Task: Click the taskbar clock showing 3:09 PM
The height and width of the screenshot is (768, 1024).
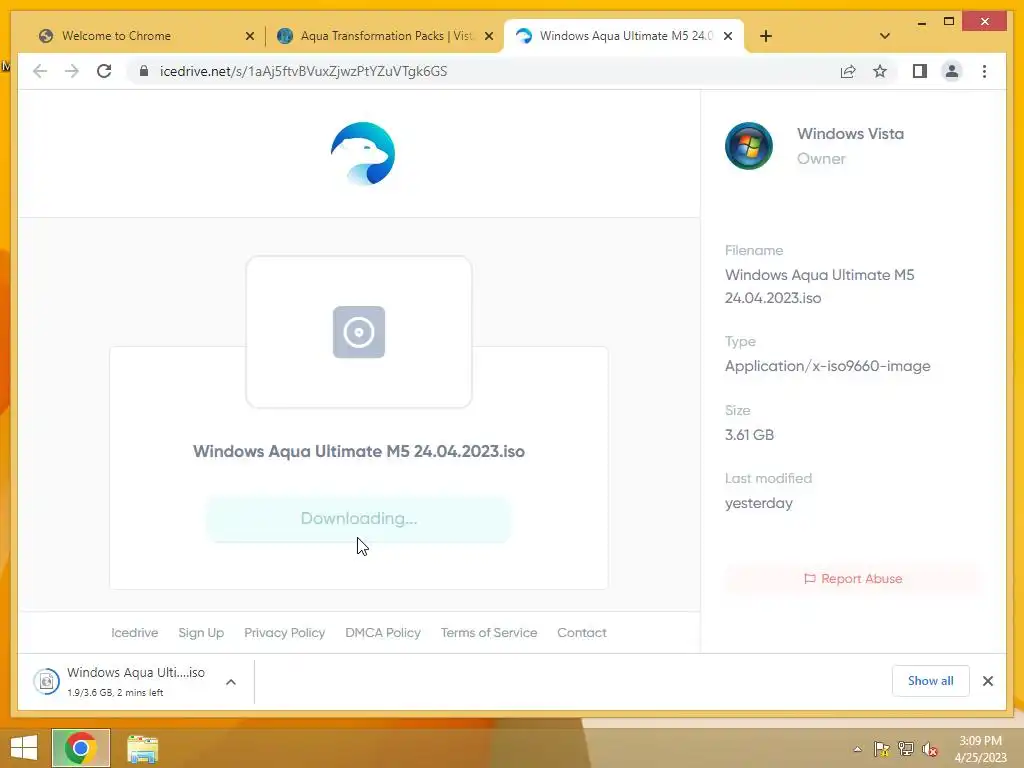Action: [x=980, y=749]
